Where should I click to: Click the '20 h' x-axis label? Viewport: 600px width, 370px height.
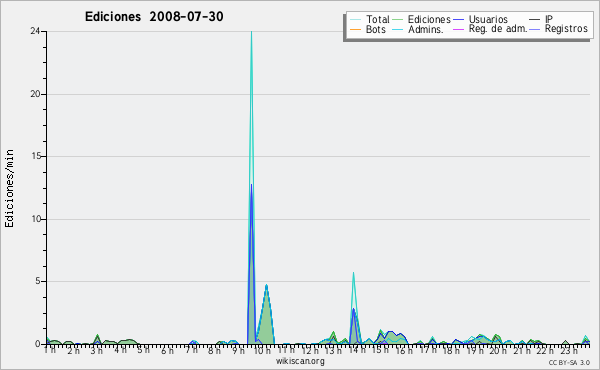point(499,351)
